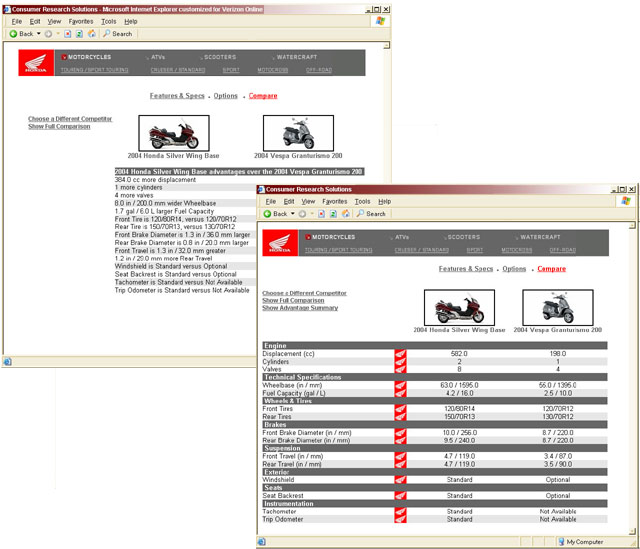
Task: Click Compare link in front window
Action: (x=551, y=269)
